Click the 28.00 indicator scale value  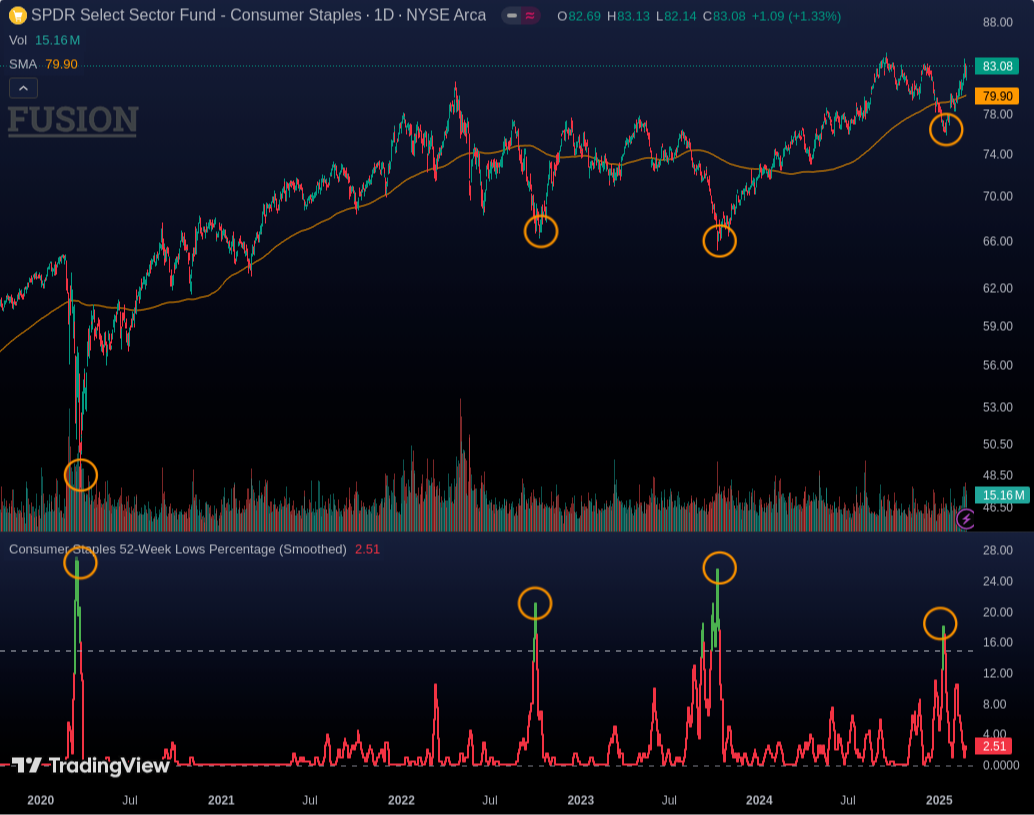click(x=997, y=550)
